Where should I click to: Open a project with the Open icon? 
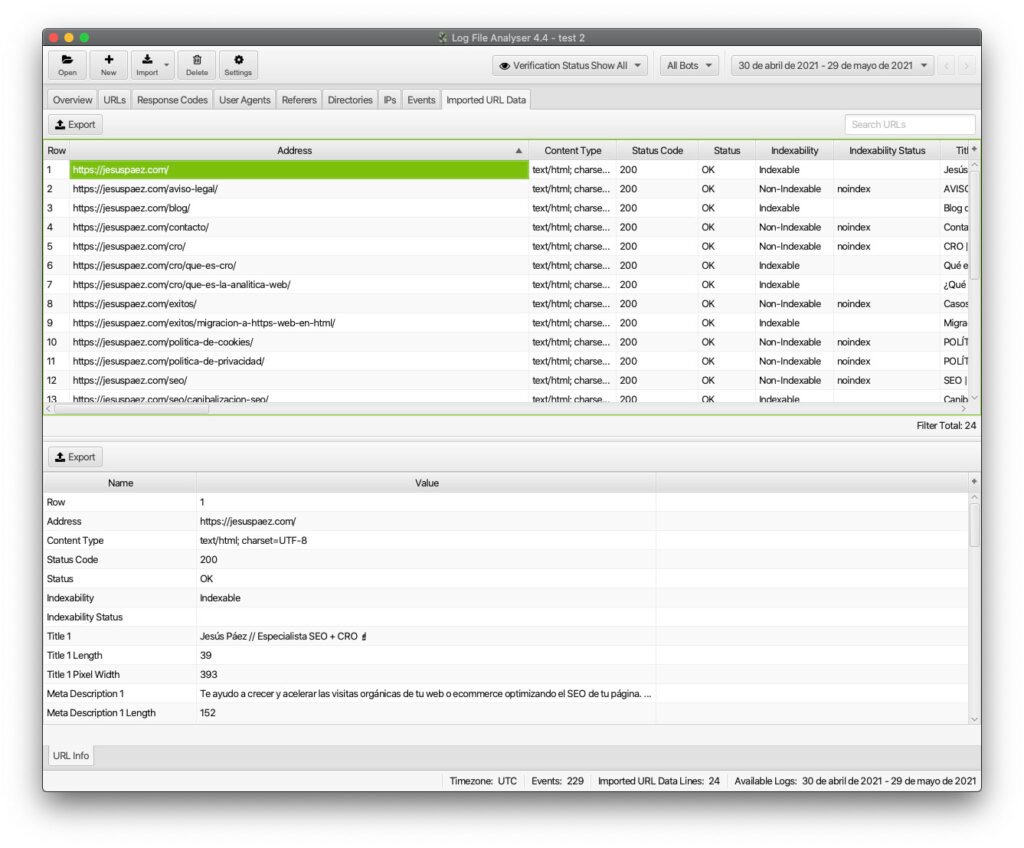67,65
